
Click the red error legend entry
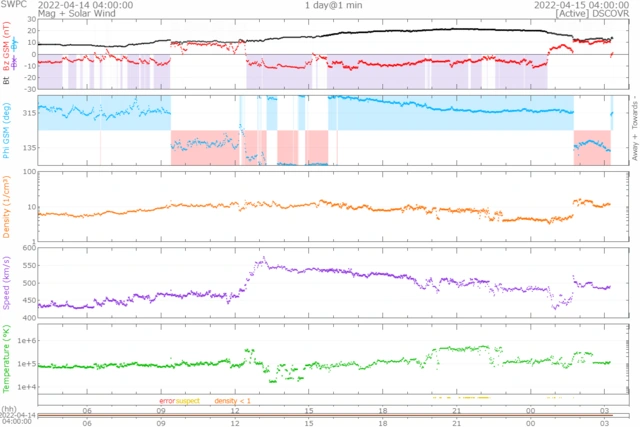(x=165, y=401)
